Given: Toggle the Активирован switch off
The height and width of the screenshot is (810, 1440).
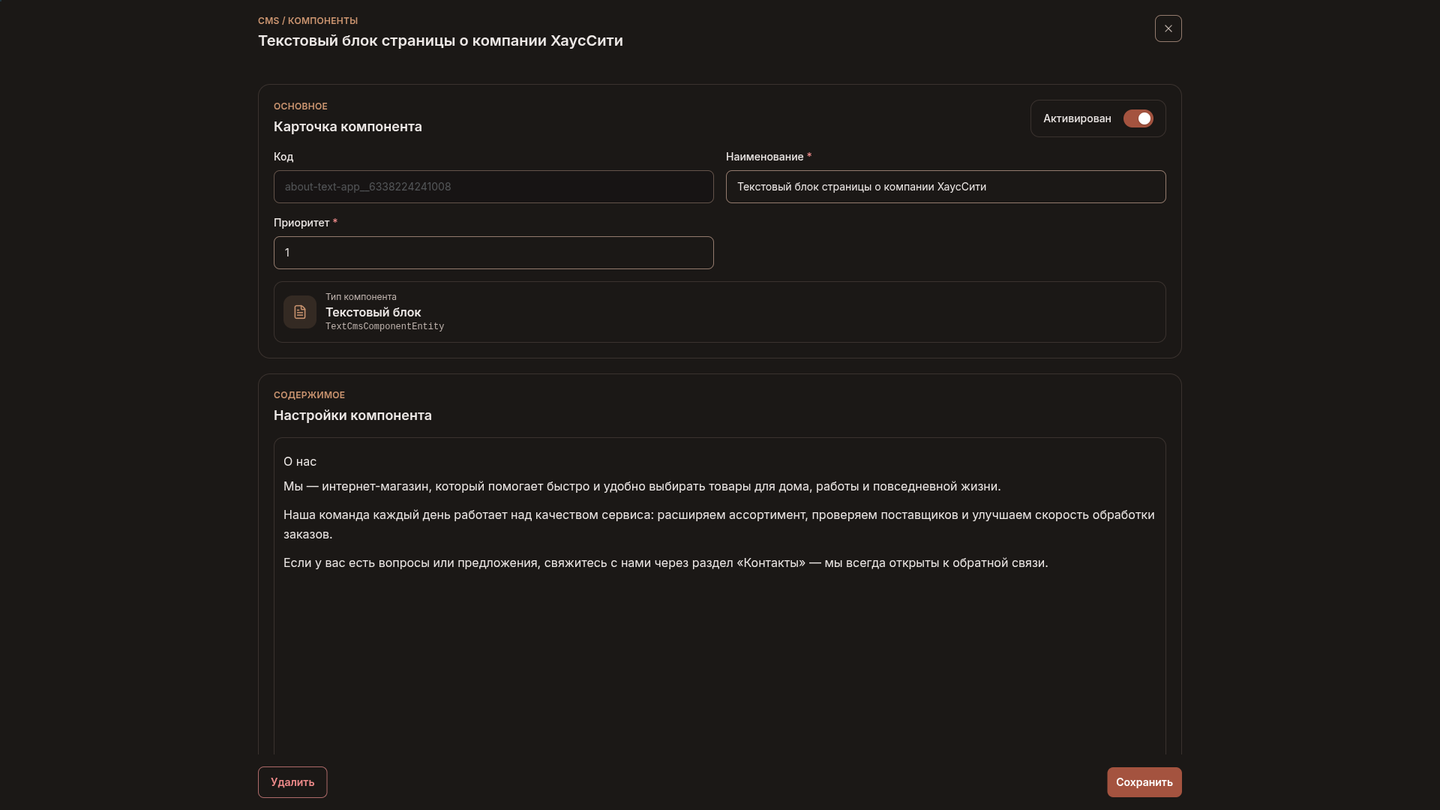Looking at the screenshot, I should click(1138, 118).
